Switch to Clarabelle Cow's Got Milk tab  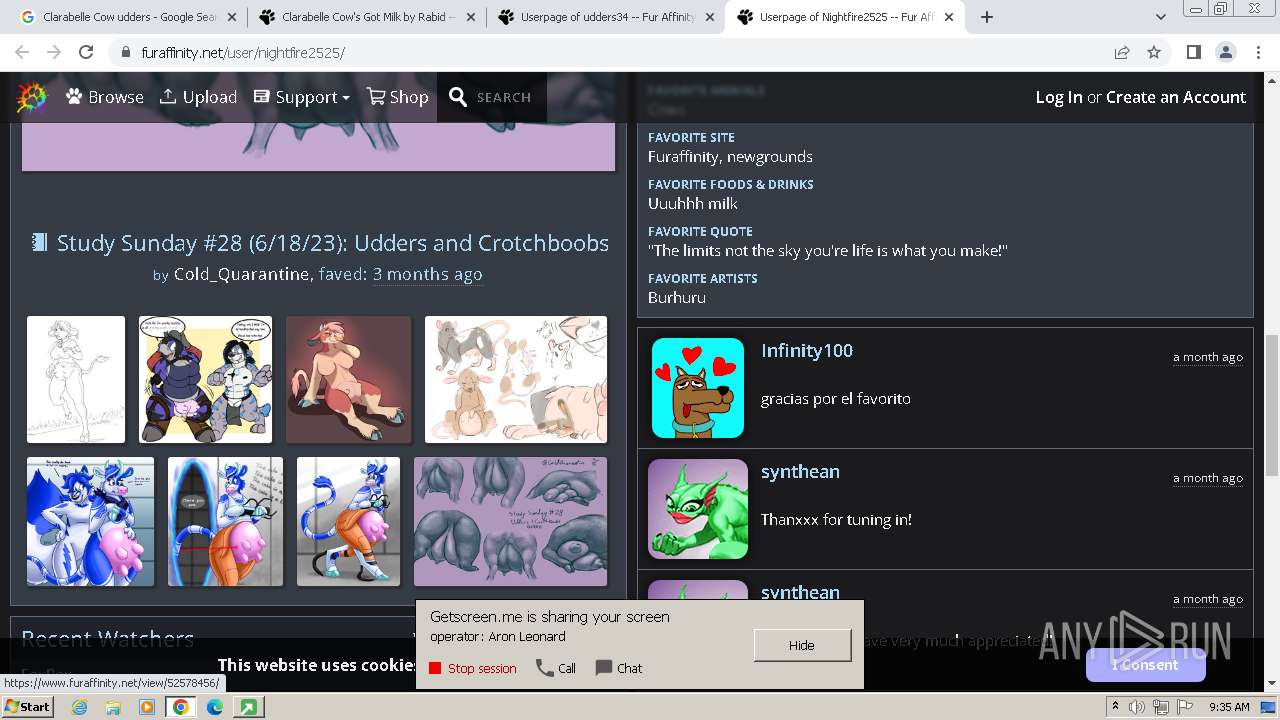[366, 17]
